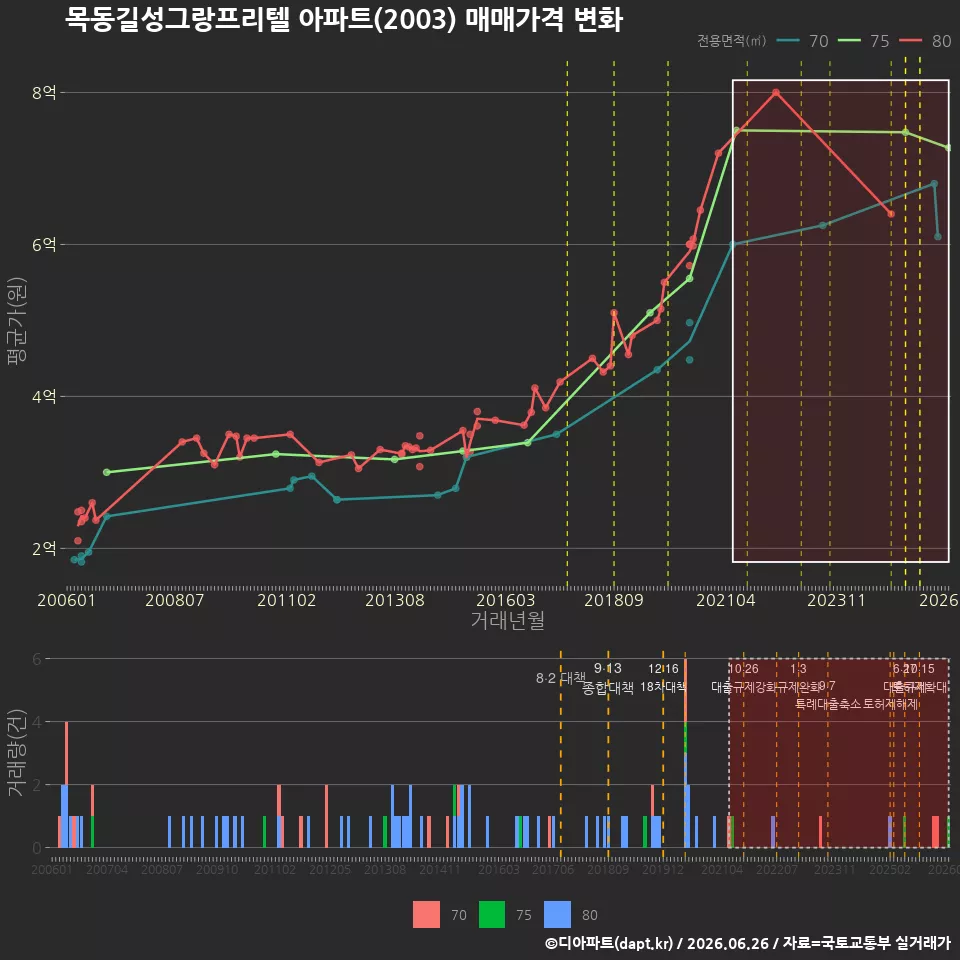Screen dimensions: 960x960
Task: Click the 4 label on the volume axis
Action: coord(37,722)
